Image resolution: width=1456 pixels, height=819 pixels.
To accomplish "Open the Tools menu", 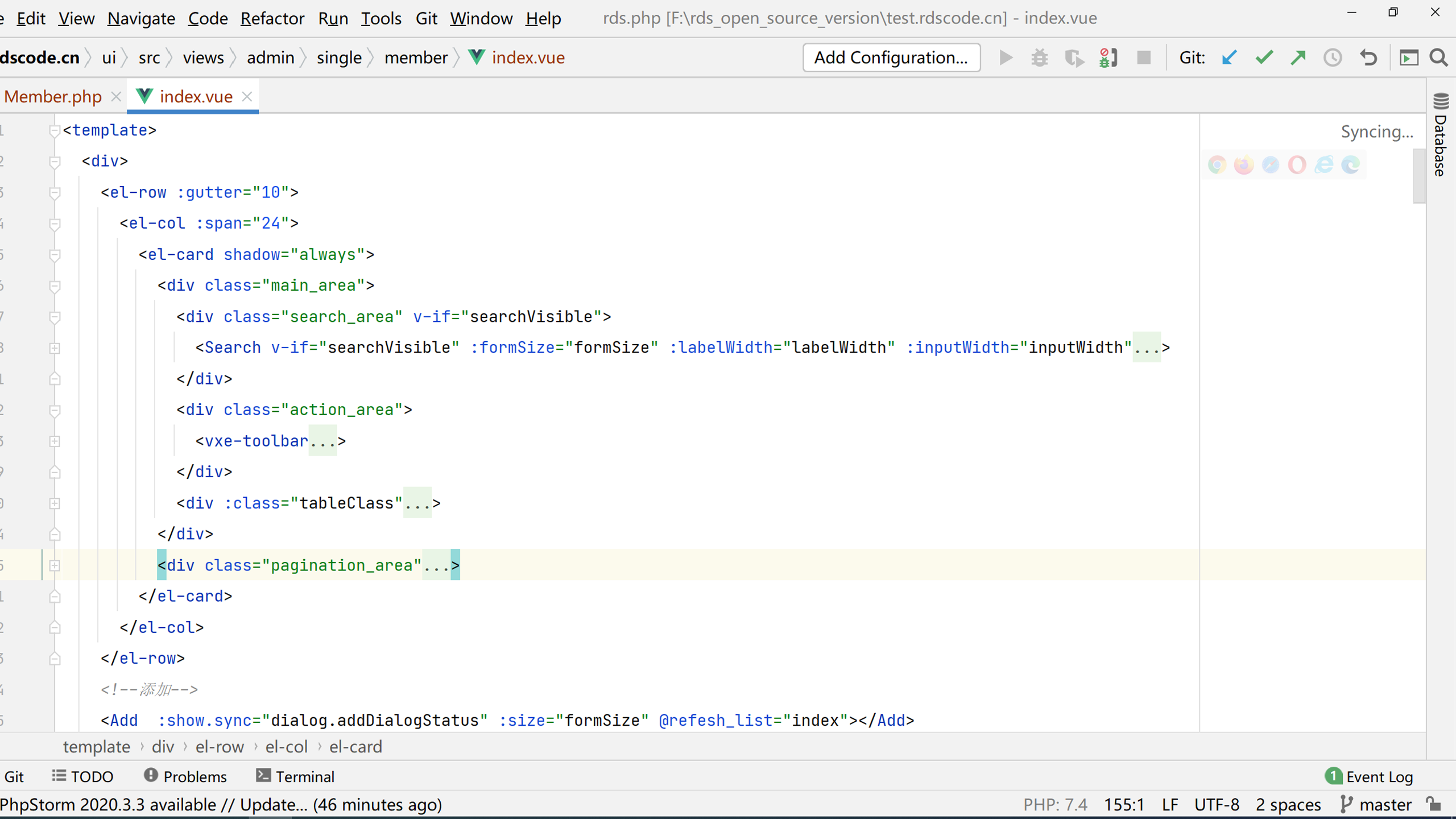I will [381, 18].
